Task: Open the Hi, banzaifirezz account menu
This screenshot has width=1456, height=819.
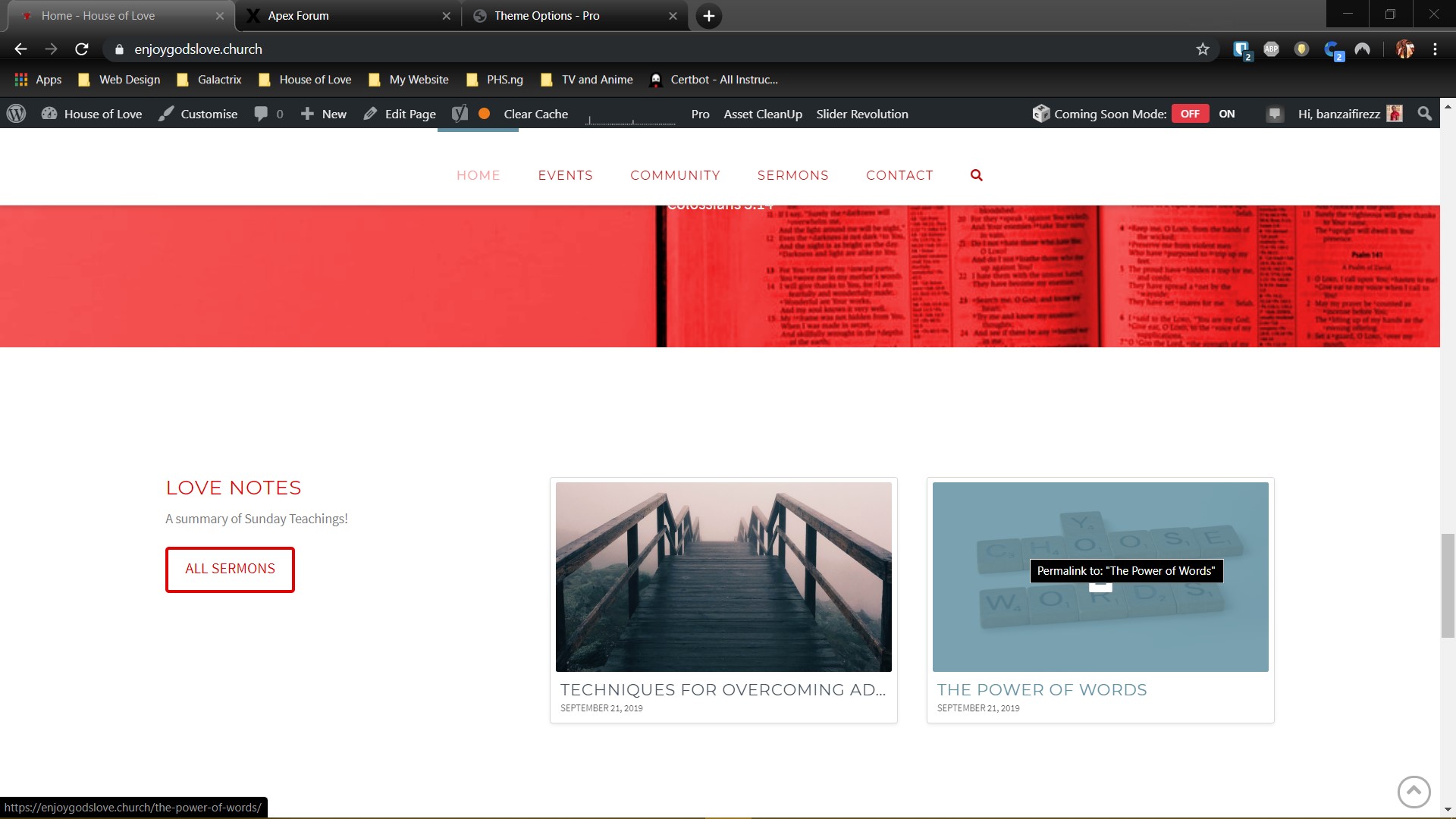Action: pyautogui.click(x=1350, y=114)
